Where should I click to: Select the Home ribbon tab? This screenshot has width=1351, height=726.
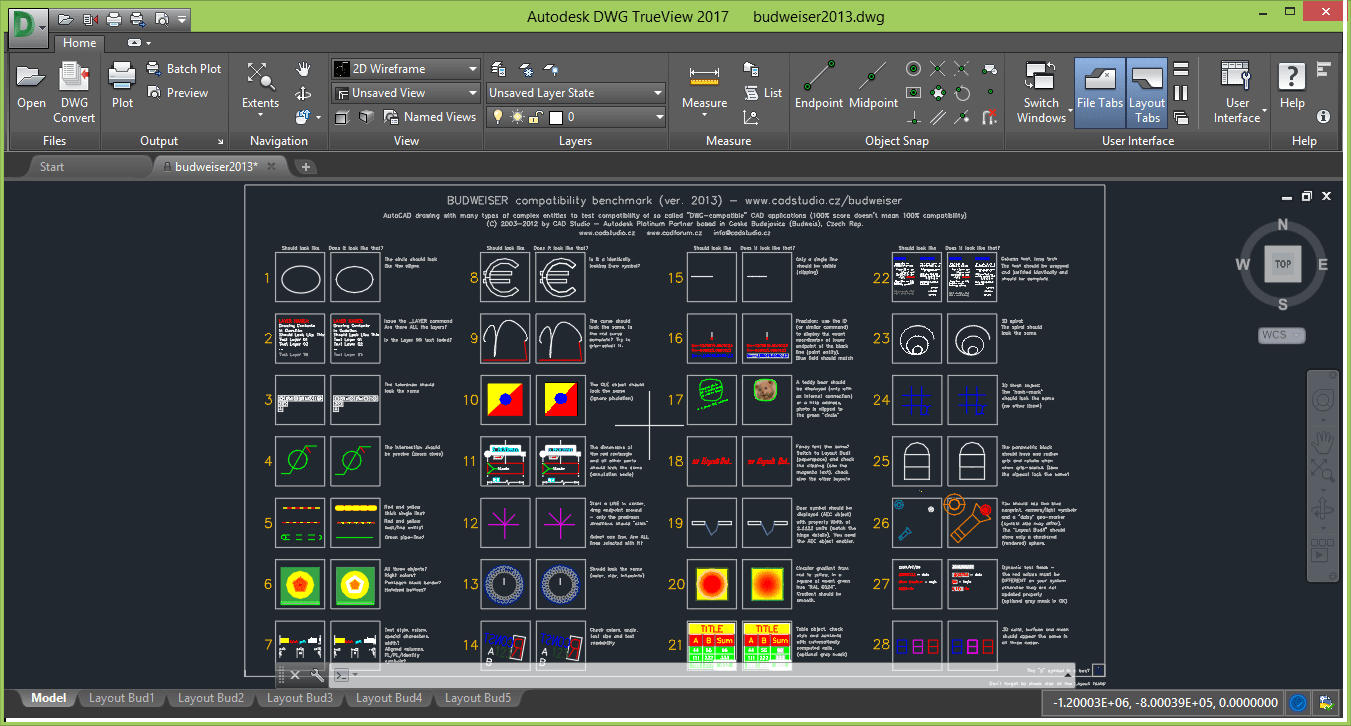(x=79, y=43)
